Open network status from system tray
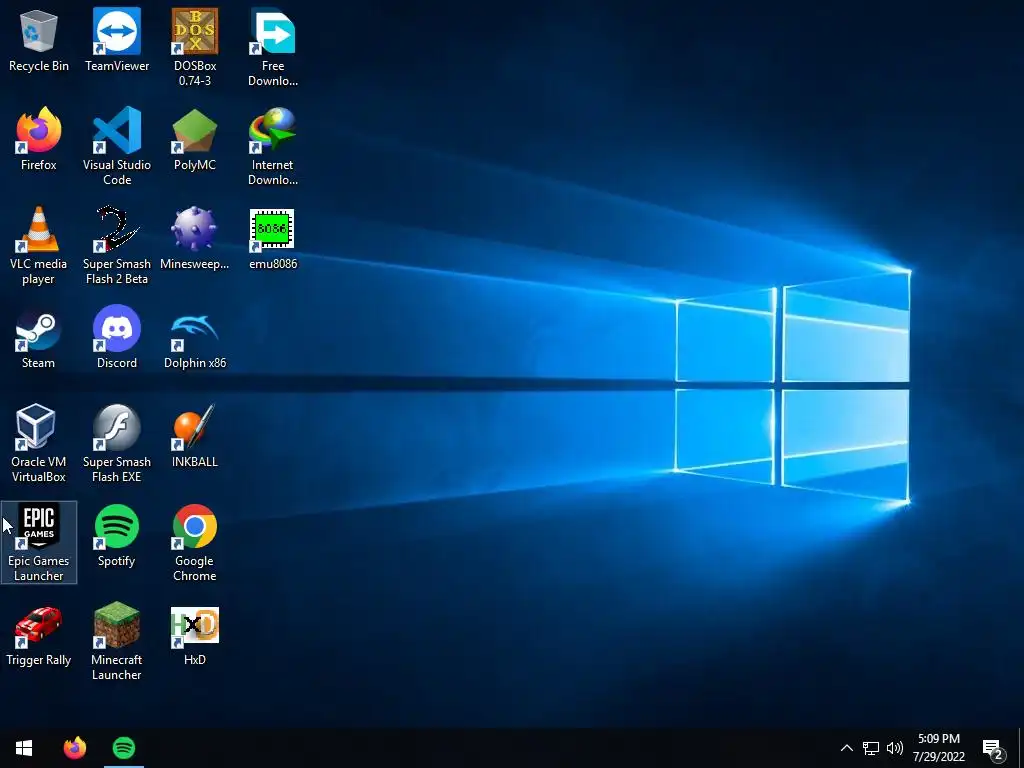 click(x=871, y=748)
